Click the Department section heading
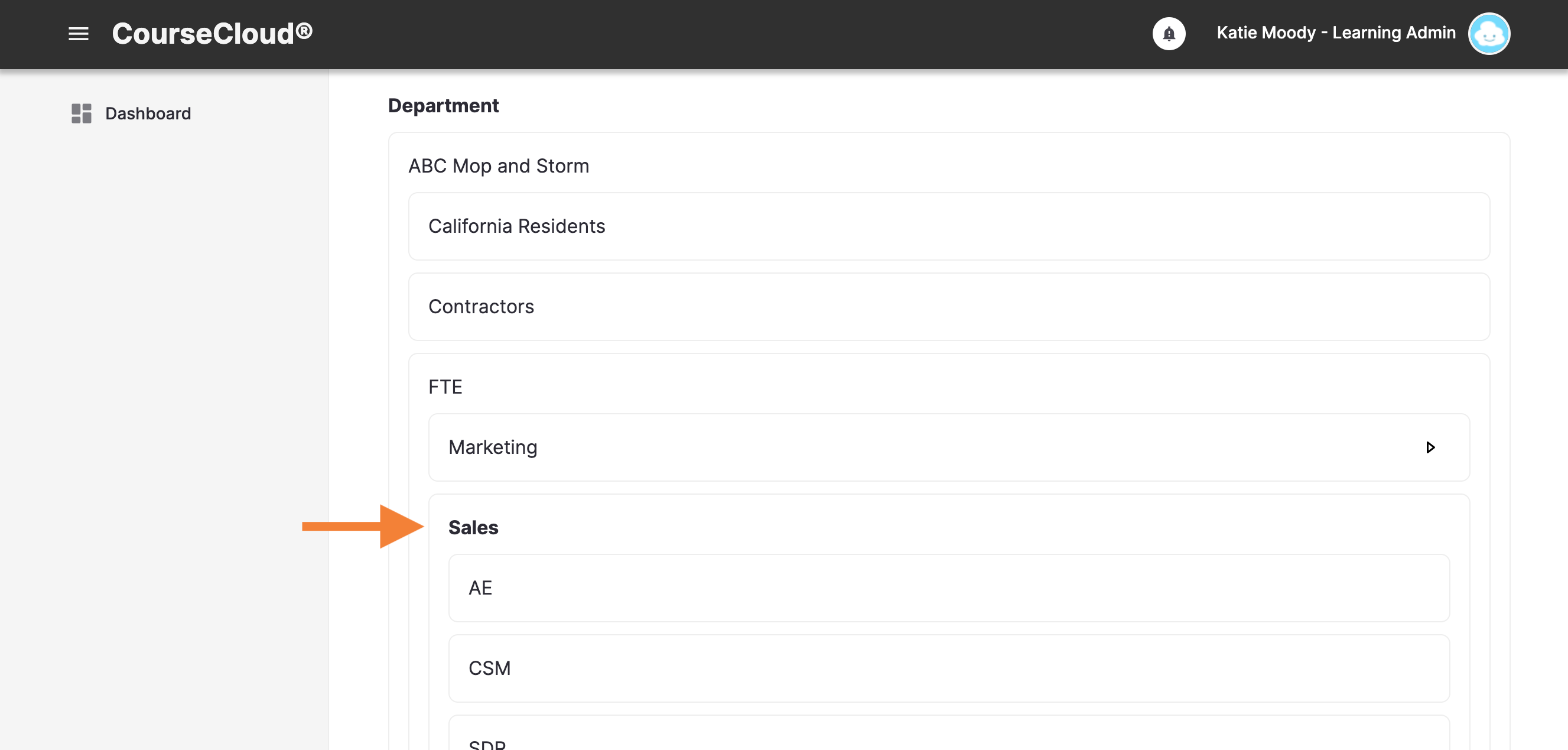 (443, 106)
